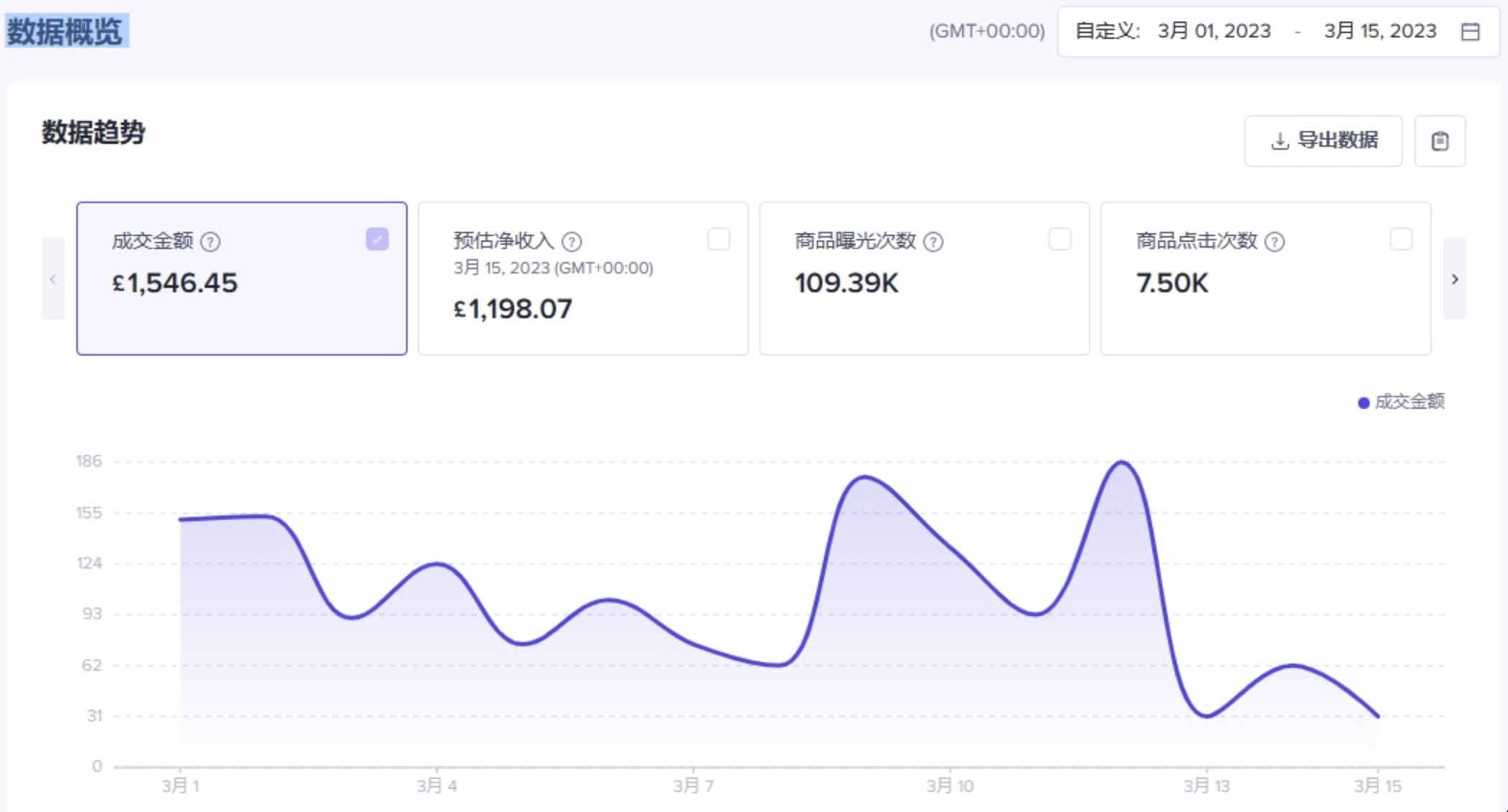Show previous metric cards with left arrow
The width and height of the screenshot is (1508, 812).
point(53,279)
